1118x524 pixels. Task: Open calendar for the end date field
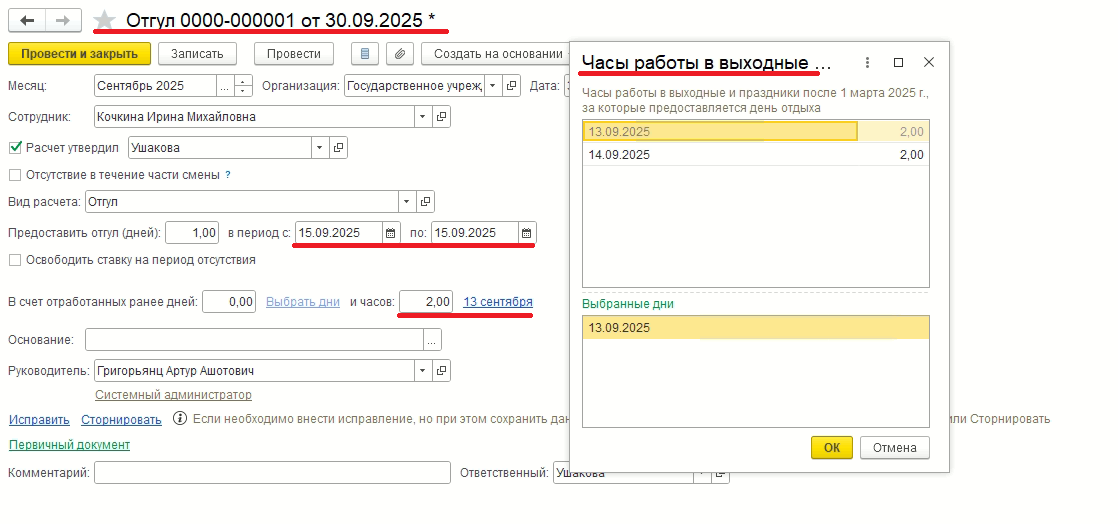(526, 233)
